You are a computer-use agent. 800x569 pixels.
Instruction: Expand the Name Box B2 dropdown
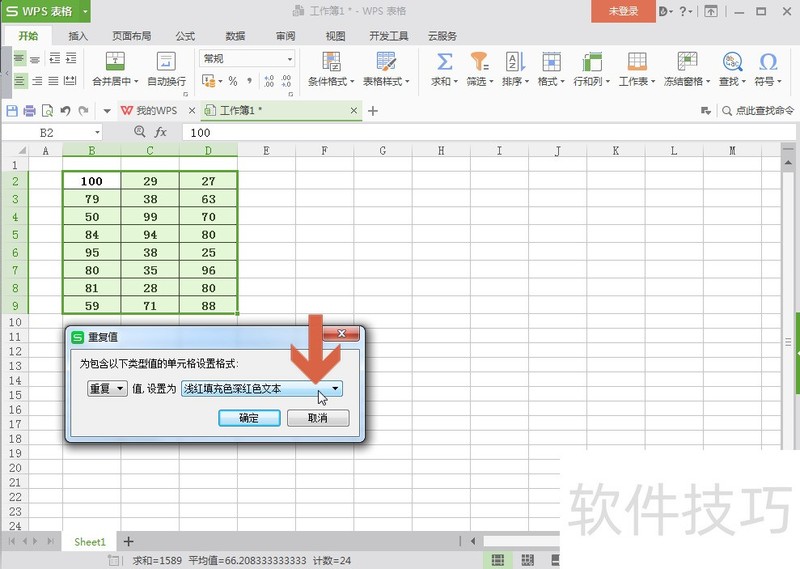97,133
